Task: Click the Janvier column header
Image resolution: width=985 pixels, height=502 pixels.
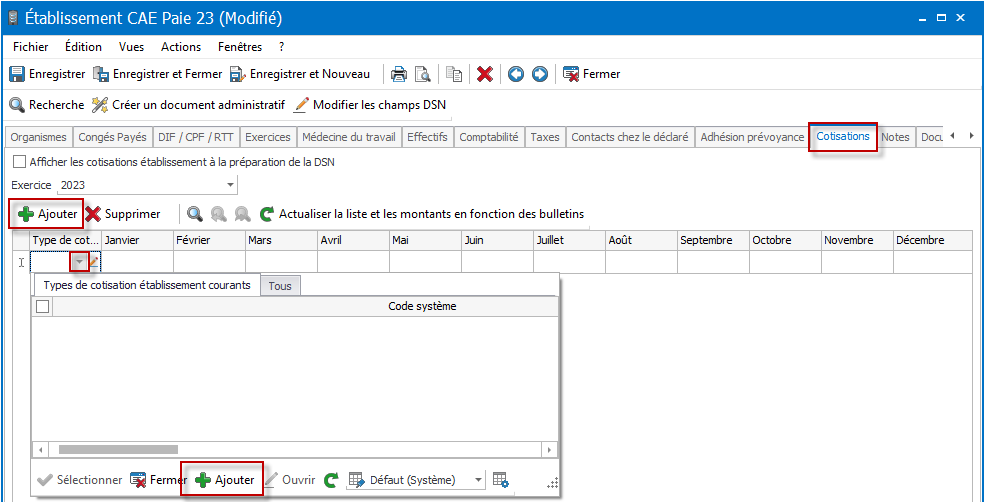Action: tap(138, 241)
